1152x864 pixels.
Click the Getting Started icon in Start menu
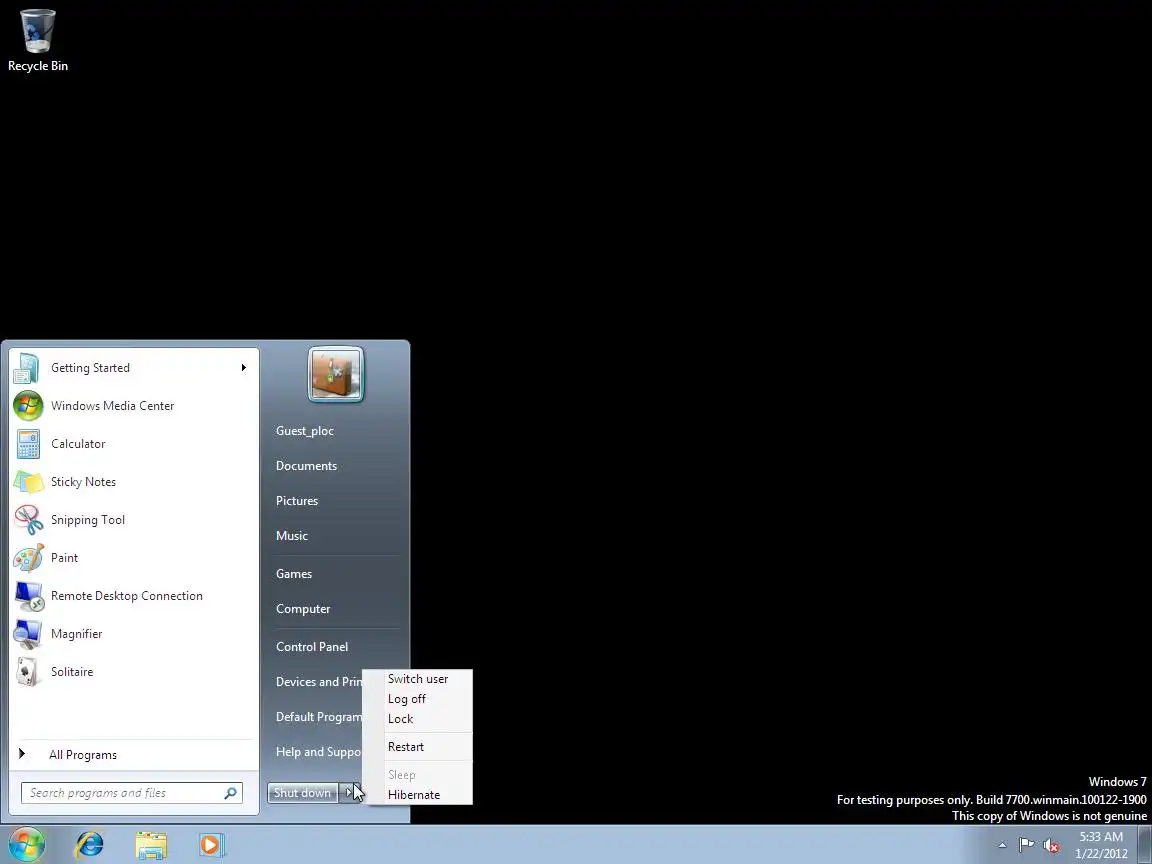pyautogui.click(x=27, y=368)
